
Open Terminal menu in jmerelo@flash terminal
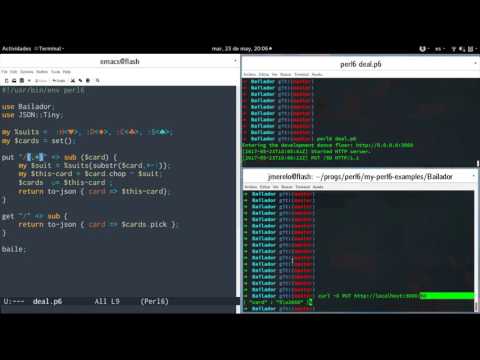point(303,187)
